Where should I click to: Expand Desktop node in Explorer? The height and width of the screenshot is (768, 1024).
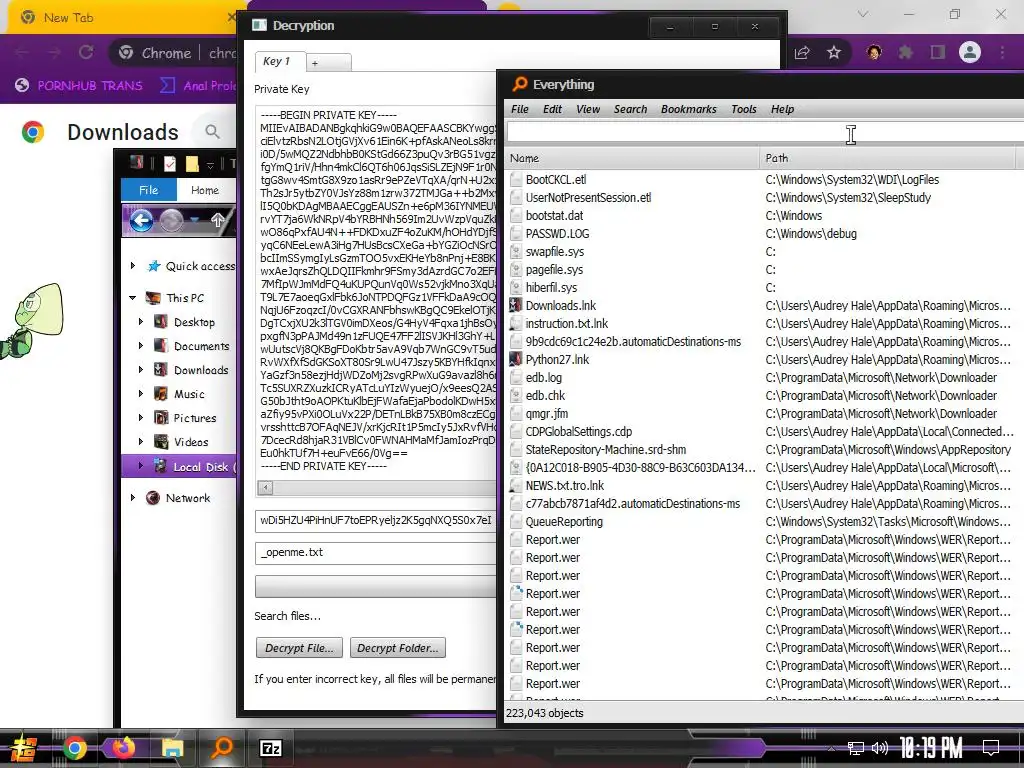coord(140,322)
